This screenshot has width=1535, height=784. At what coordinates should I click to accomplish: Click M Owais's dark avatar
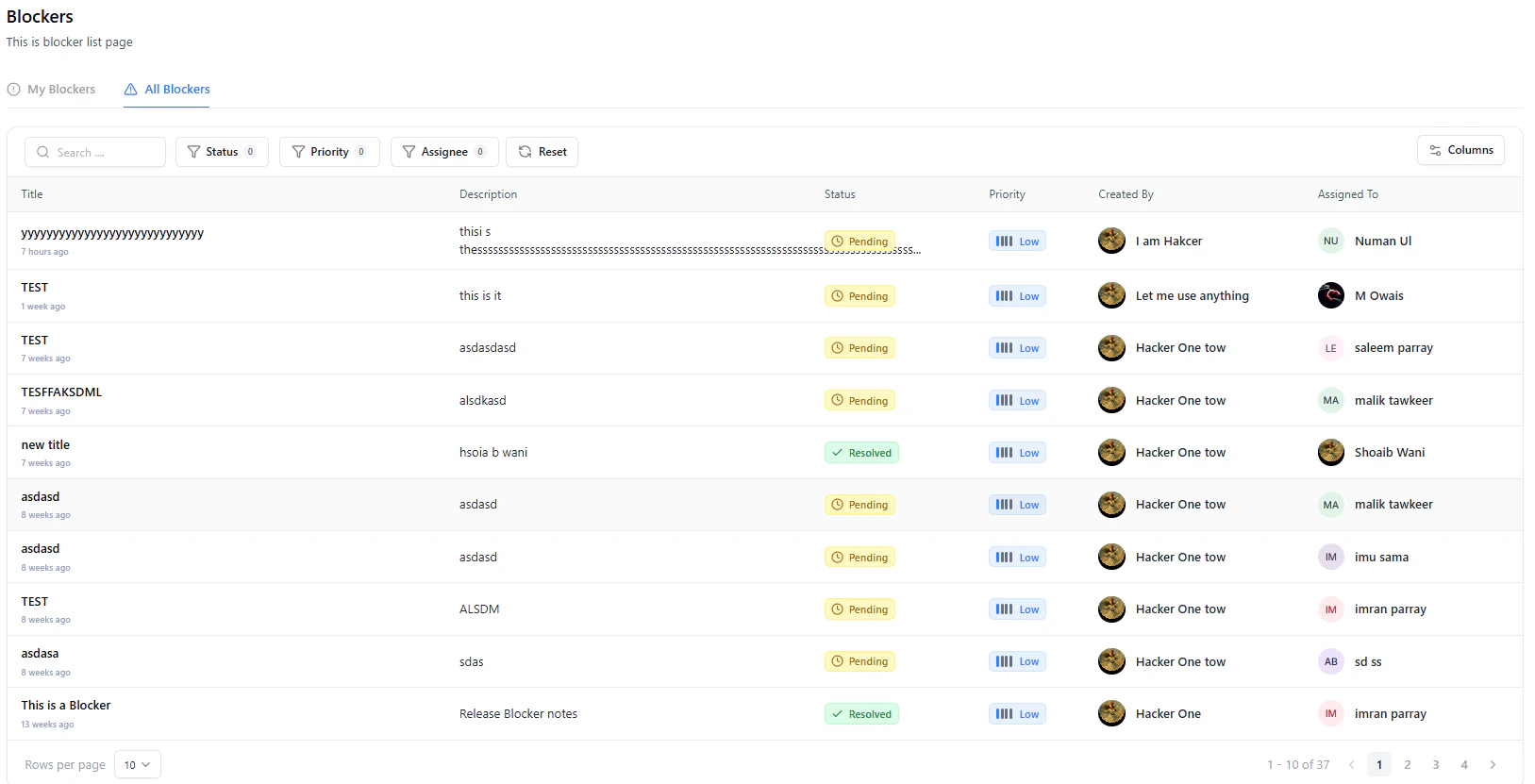pyautogui.click(x=1331, y=295)
